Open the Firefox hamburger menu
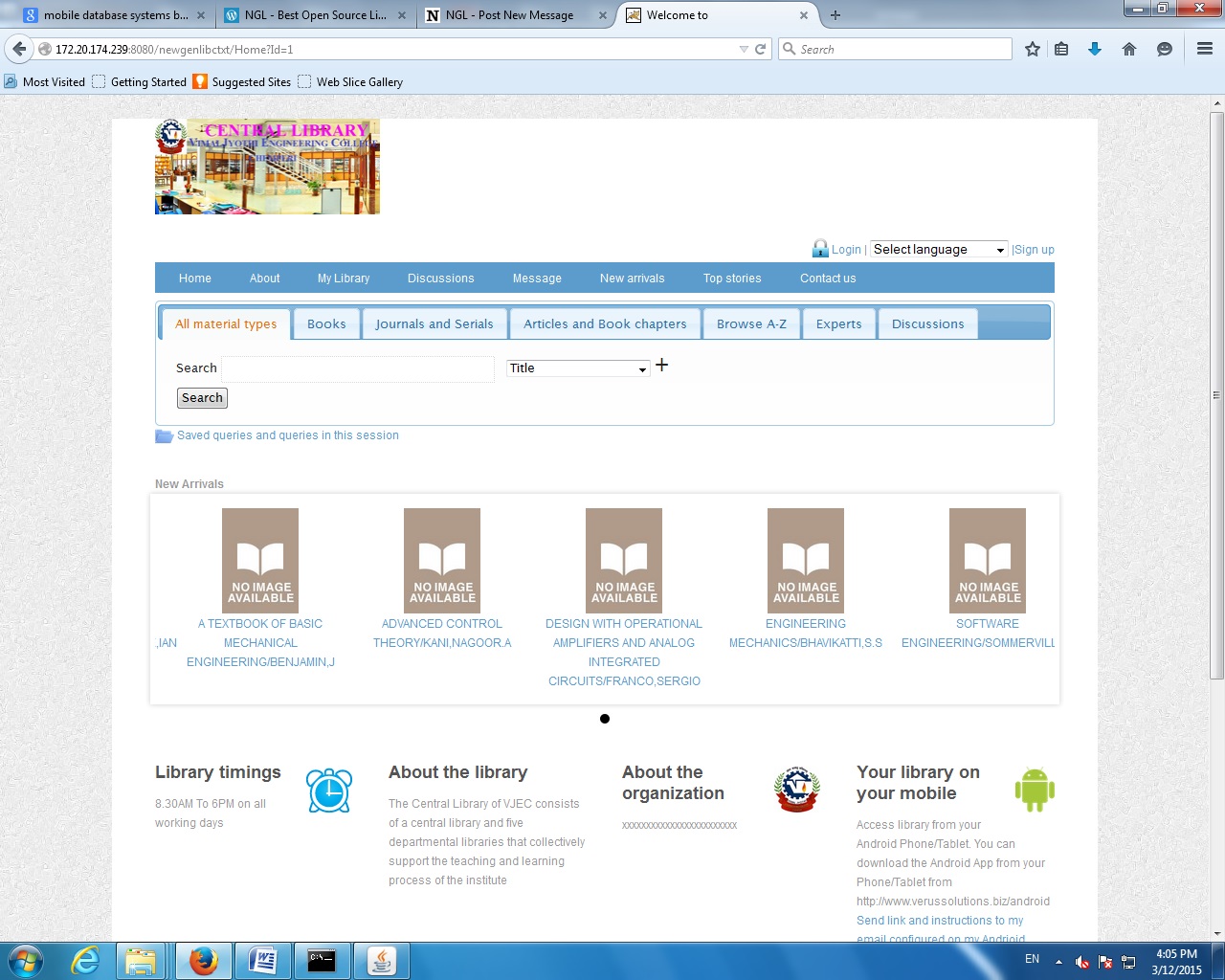 1205,50
